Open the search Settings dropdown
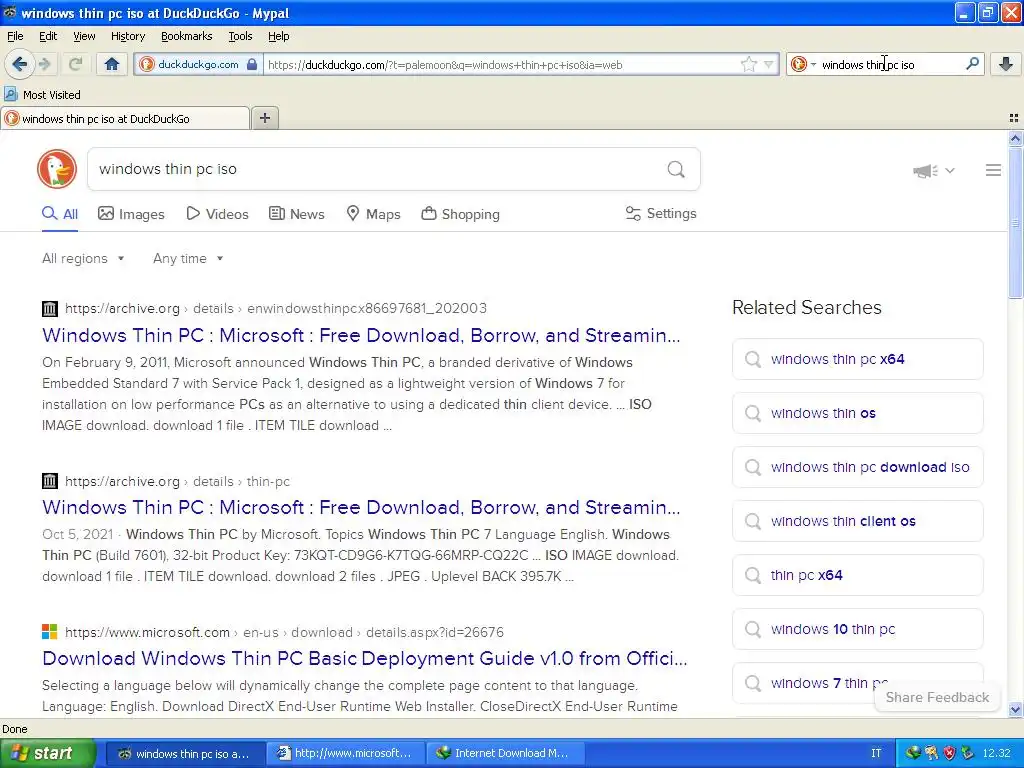 (661, 214)
